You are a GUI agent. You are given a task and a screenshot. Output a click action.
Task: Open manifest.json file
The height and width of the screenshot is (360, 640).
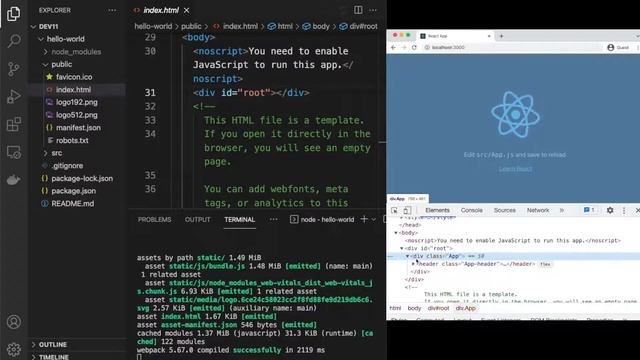click(x=78, y=128)
